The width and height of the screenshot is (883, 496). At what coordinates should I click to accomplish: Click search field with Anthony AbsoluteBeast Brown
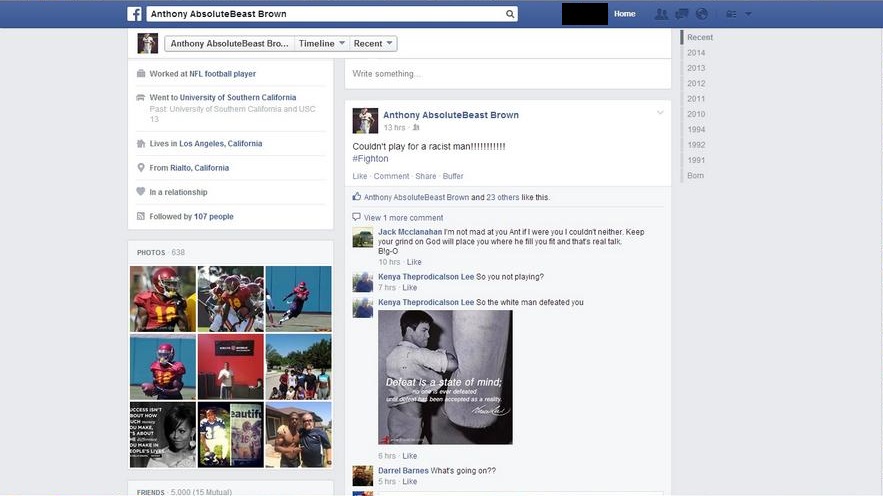click(x=332, y=14)
